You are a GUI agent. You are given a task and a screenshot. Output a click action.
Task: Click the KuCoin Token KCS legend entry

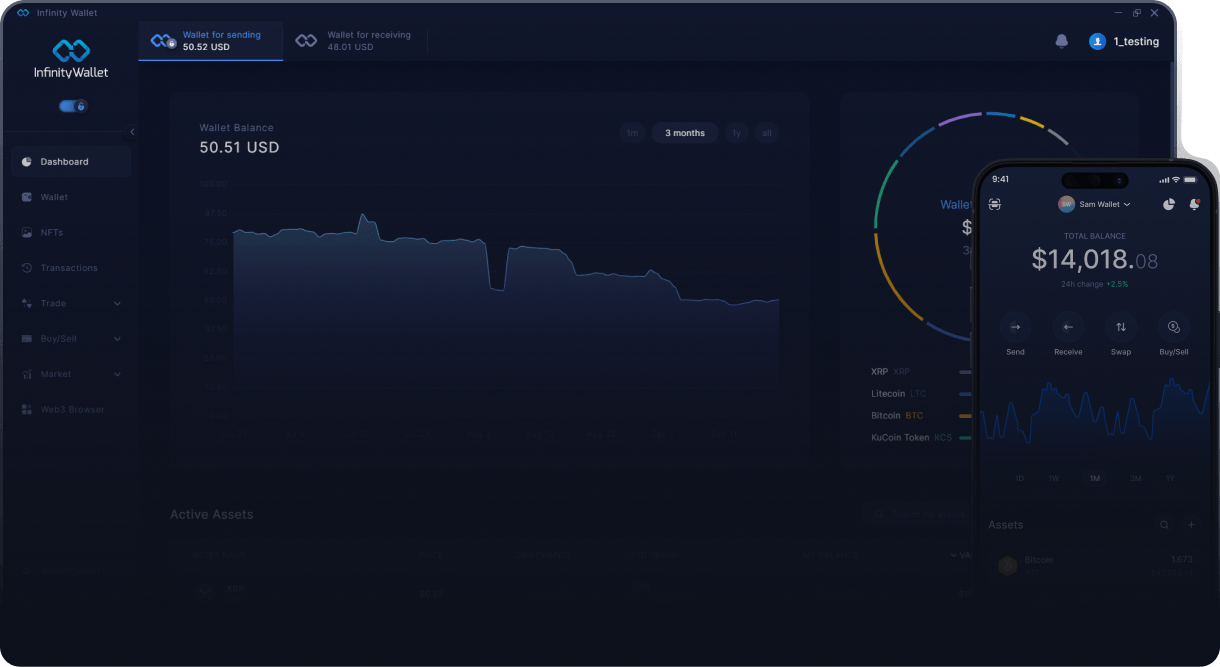(912, 438)
